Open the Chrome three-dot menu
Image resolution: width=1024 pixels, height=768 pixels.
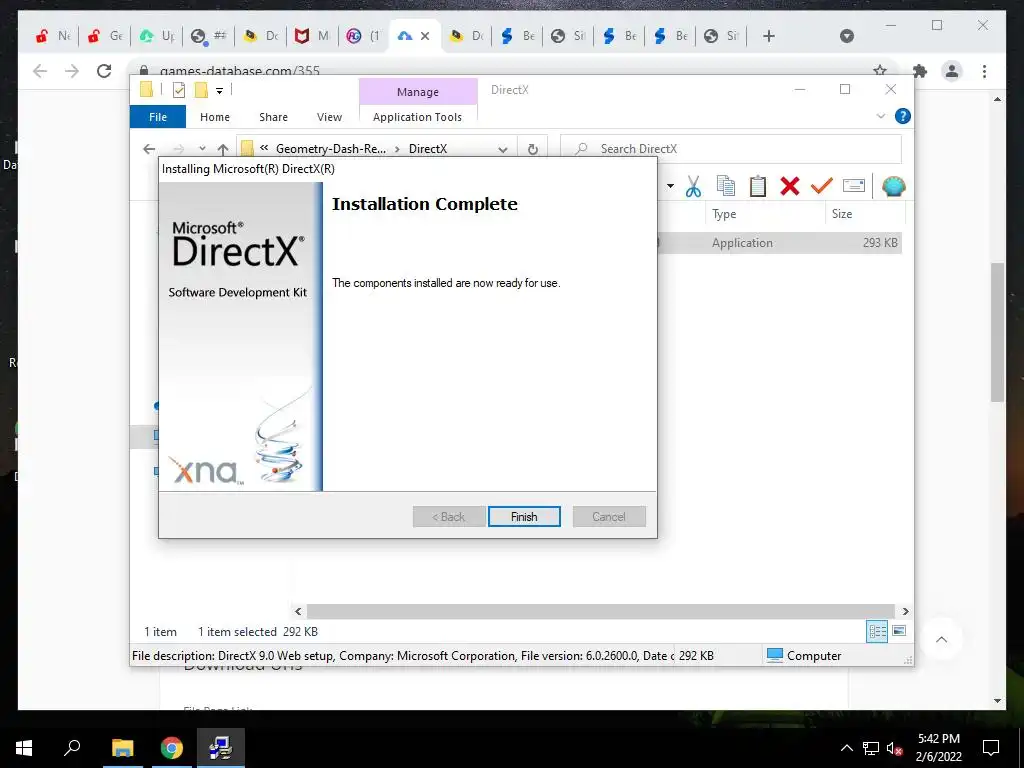click(x=984, y=71)
